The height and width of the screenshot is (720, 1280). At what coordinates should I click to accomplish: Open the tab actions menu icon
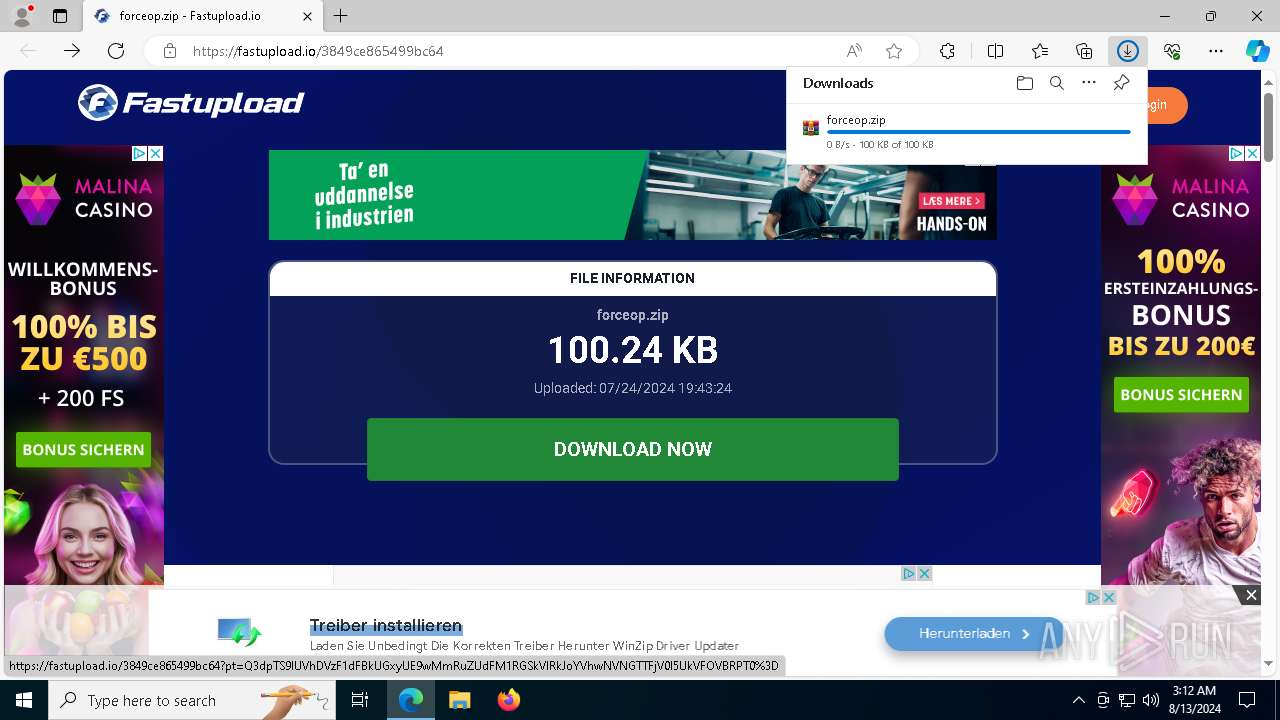60,16
